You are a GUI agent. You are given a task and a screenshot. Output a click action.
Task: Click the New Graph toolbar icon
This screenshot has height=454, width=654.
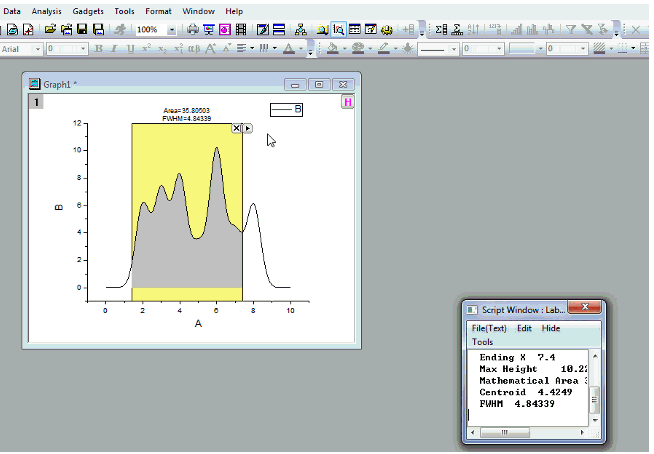(x=13, y=30)
